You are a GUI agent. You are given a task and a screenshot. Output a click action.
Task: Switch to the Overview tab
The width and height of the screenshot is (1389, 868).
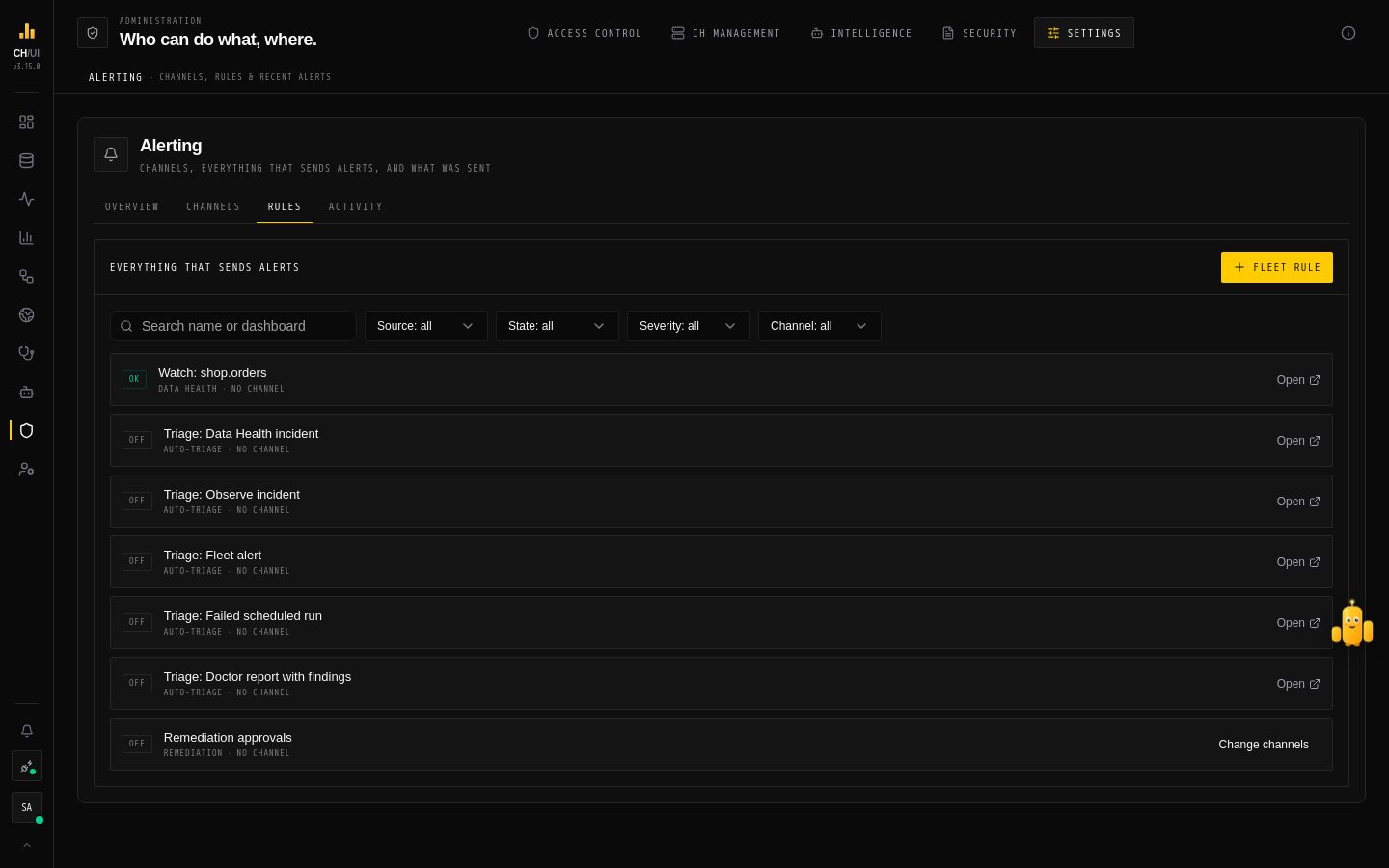click(x=132, y=206)
